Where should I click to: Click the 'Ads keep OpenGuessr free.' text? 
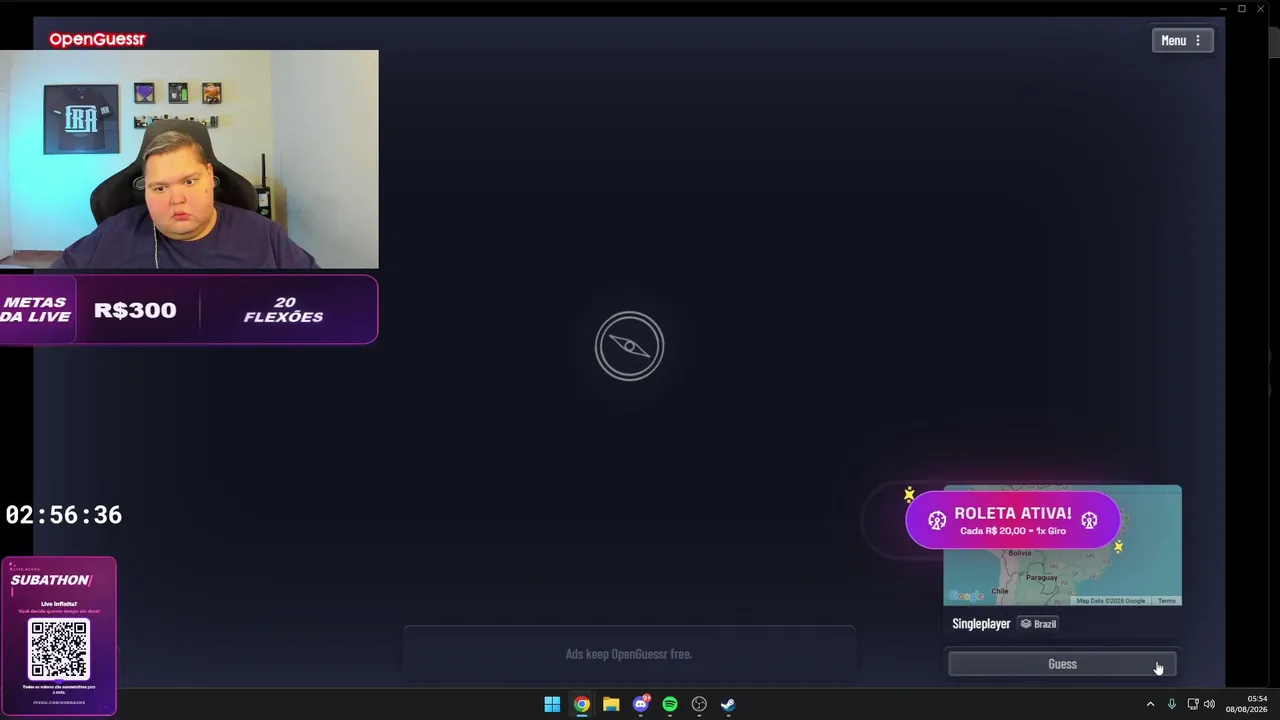point(629,654)
